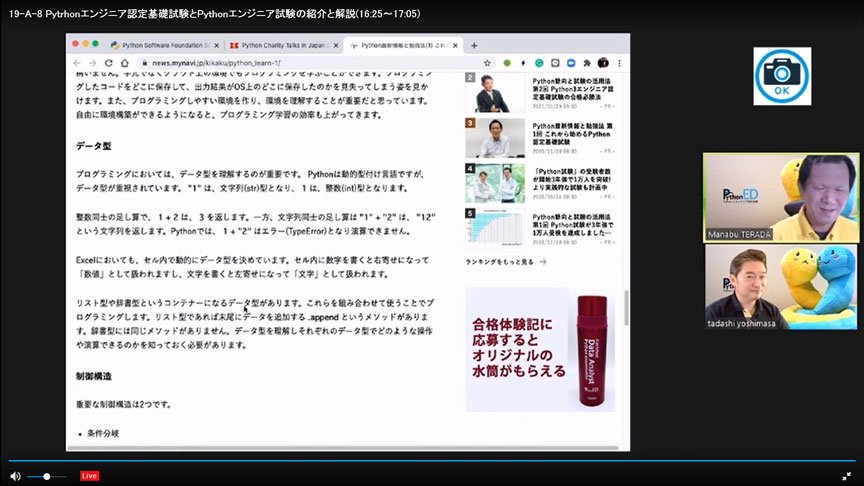The width and height of the screenshot is (864, 486).
Task: Bookmark the page with the star icon
Action: click(487, 63)
